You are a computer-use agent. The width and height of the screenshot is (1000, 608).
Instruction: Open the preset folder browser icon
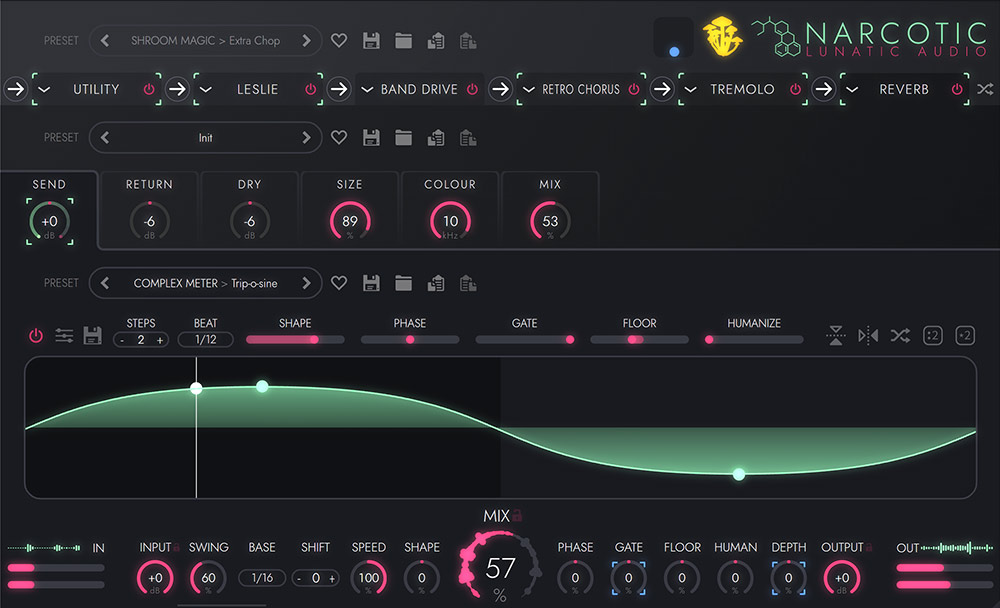403,40
